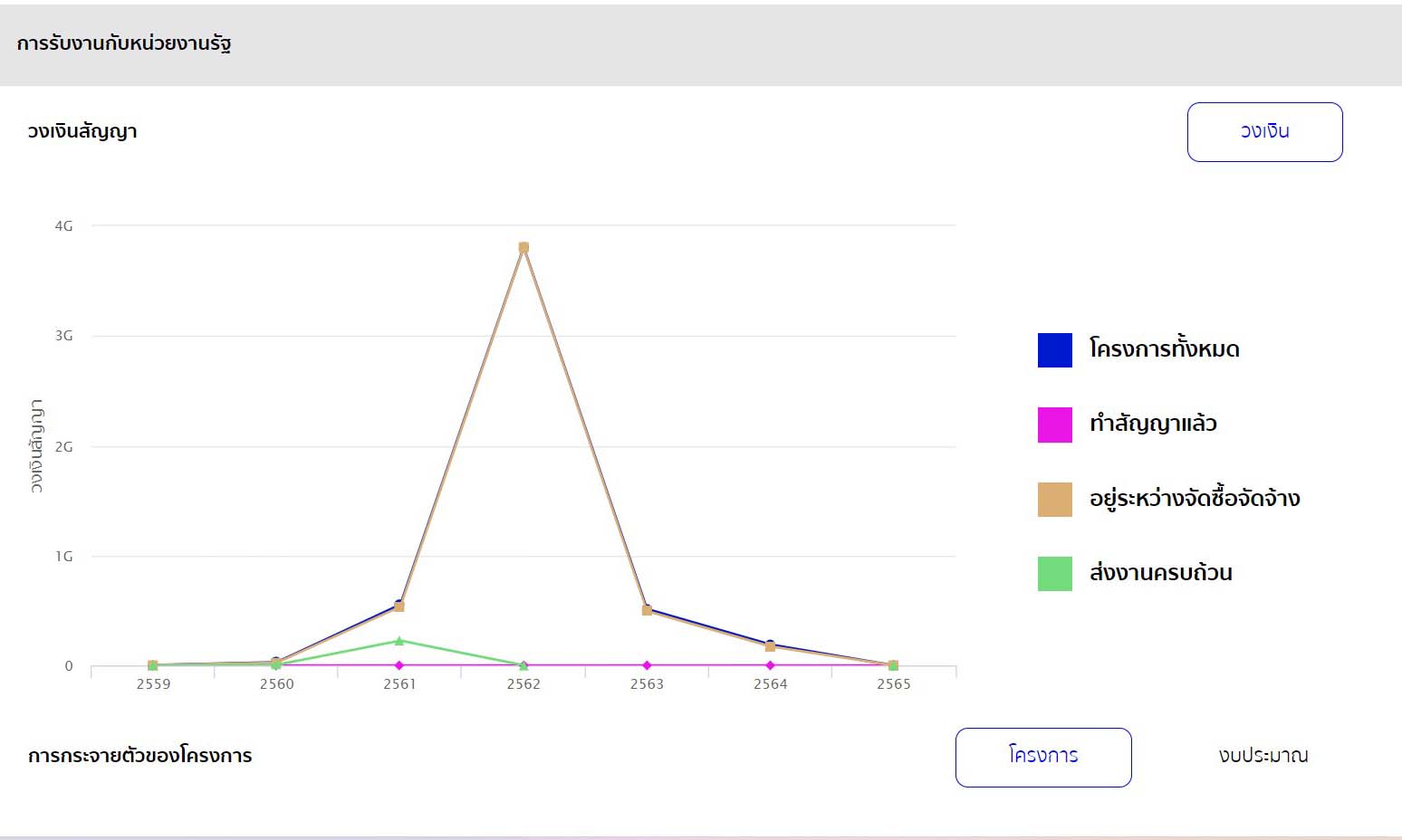Viewport: 1402px width, 840px height.
Task: Select the magenta diamond marker at 2564
Action: (x=770, y=665)
